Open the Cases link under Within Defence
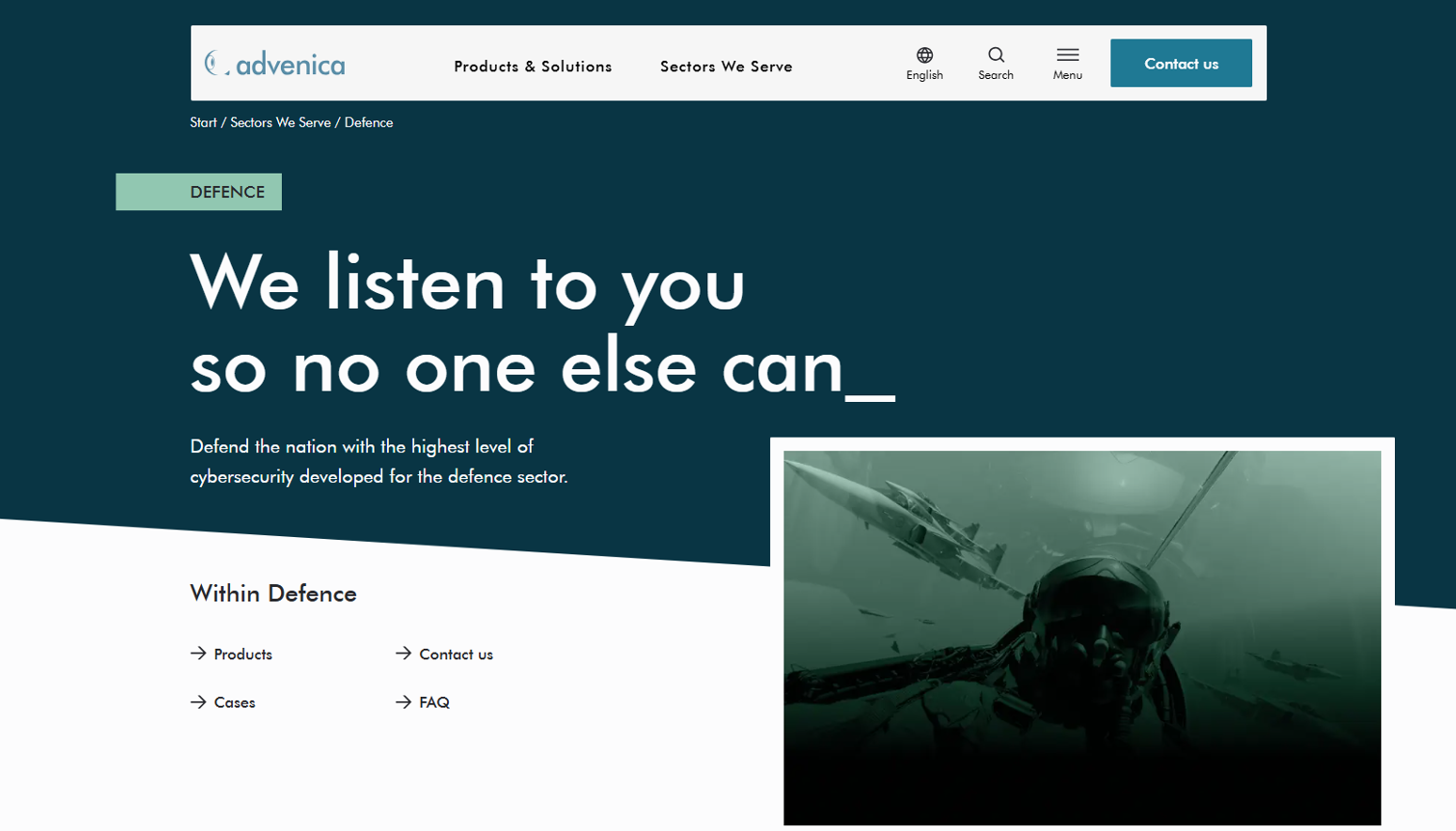Image resolution: width=1456 pixels, height=831 pixels. coord(235,702)
